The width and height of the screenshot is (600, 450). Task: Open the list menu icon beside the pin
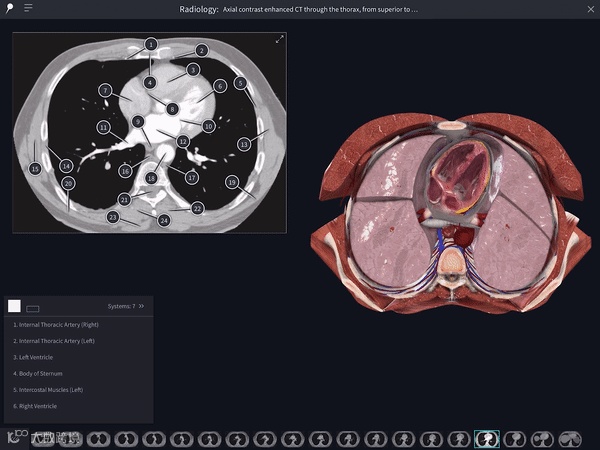28,8
